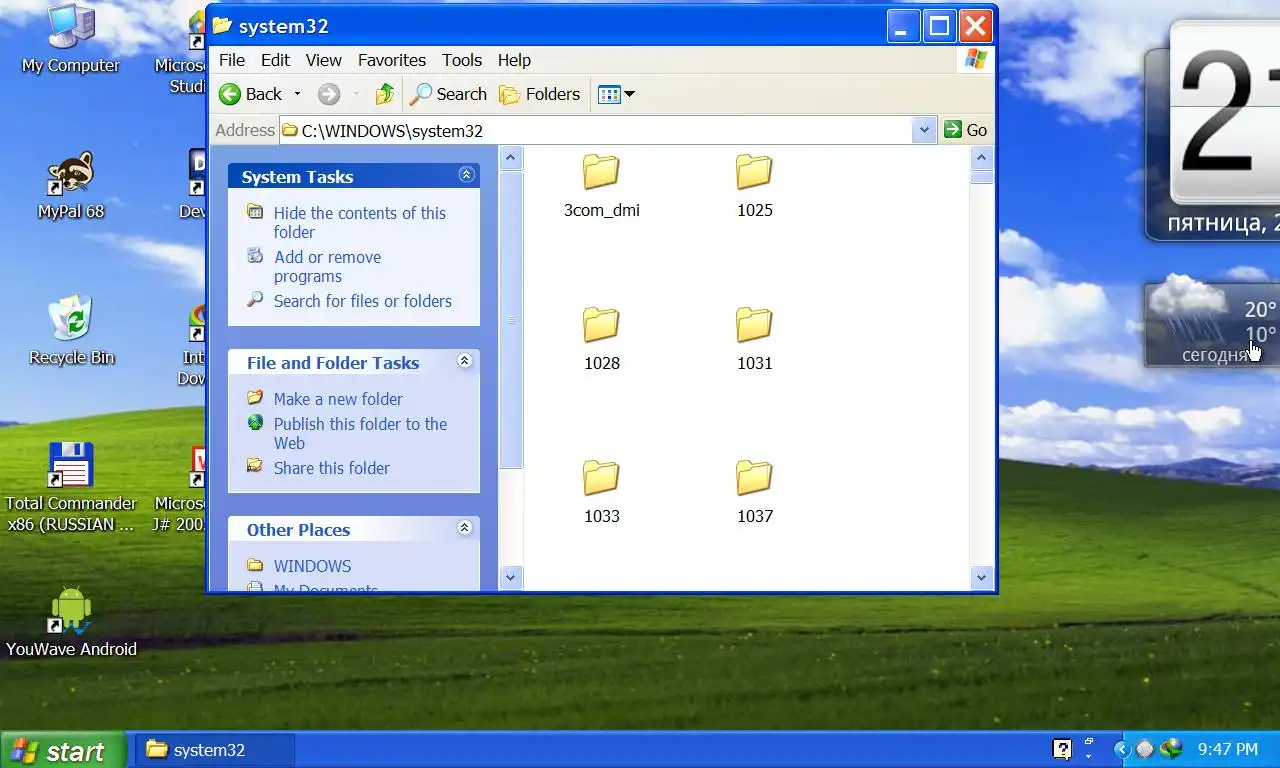Click the file list scrollbar thumb
Image resolution: width=1280 pixels, height=768 pixels.
pos(981,177)
